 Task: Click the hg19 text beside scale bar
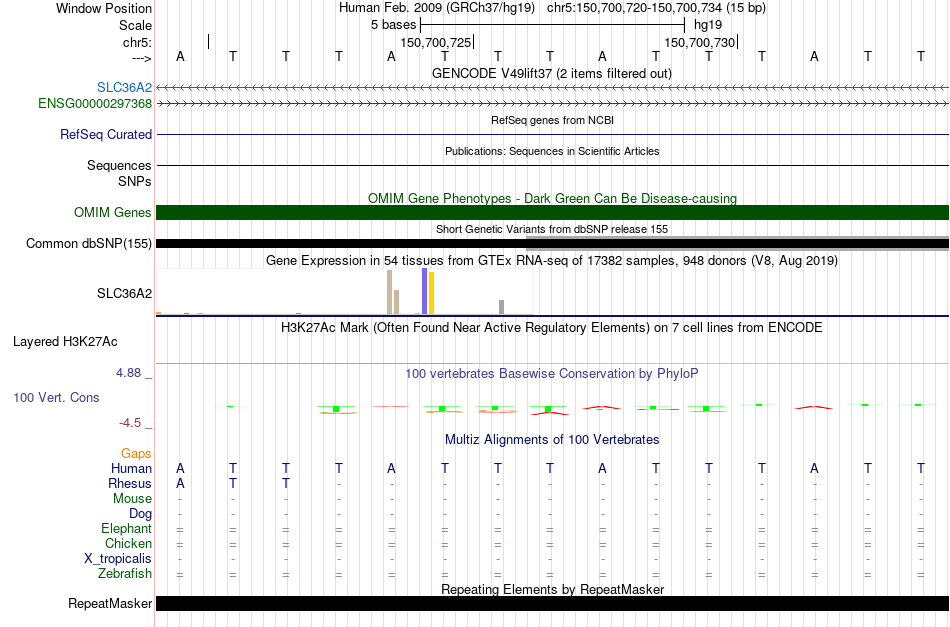click(x=708, y=25)
